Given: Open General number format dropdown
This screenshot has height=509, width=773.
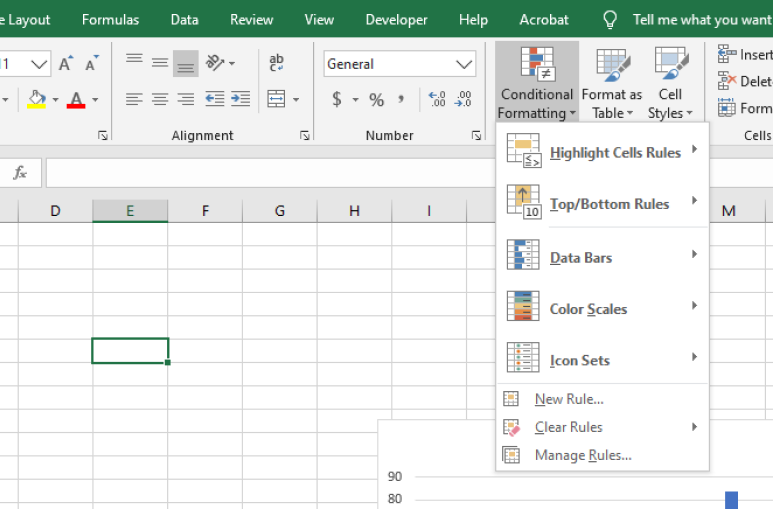Looking at the screenshot, I should click(x=464, y=64).
